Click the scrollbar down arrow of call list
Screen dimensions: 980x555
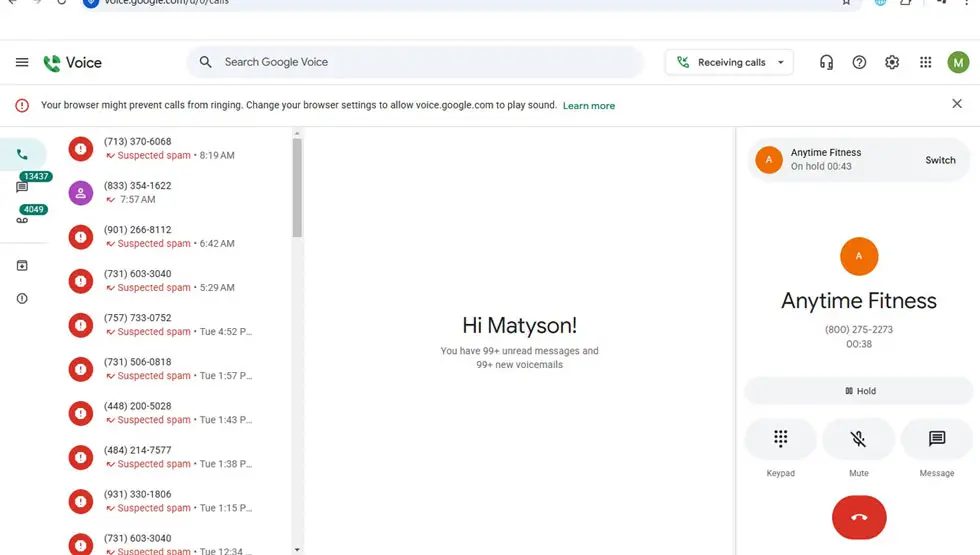click(297, 549)
